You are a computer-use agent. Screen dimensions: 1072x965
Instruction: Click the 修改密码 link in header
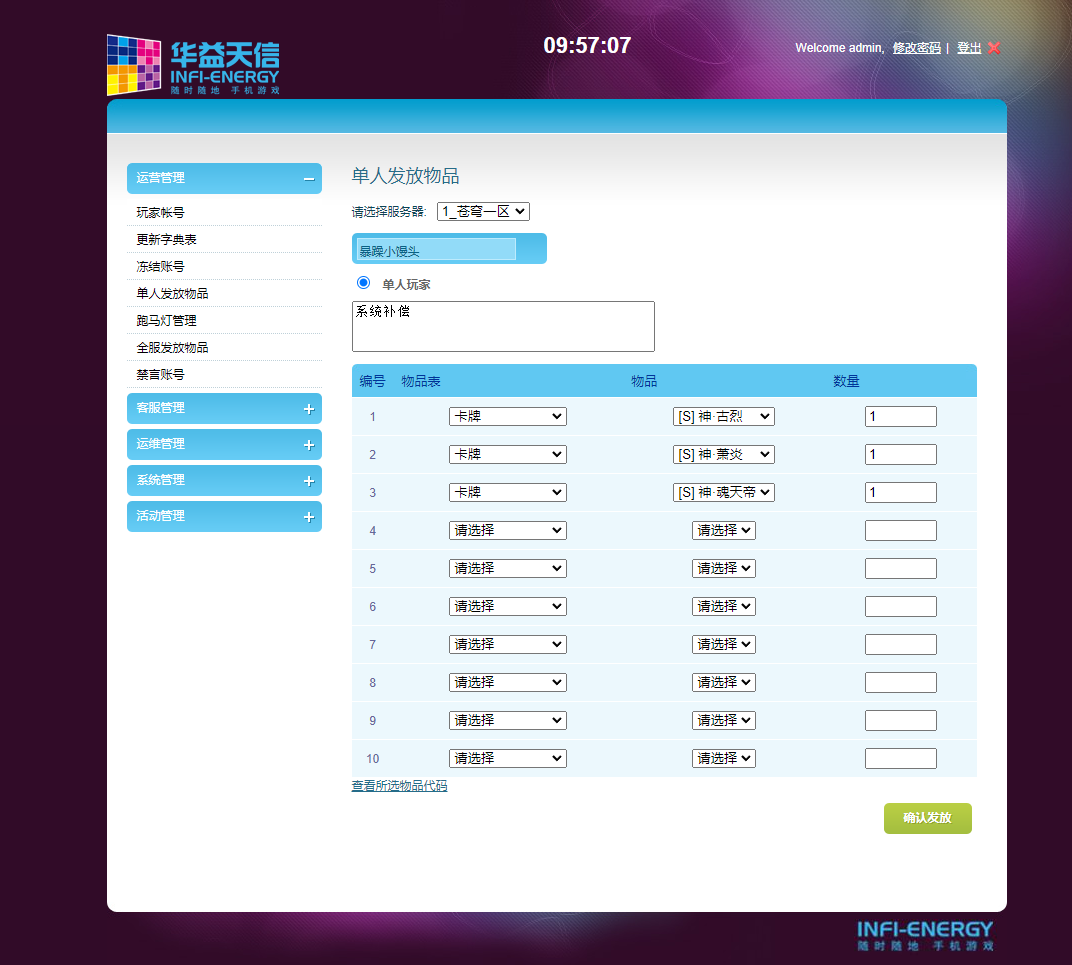916,47
